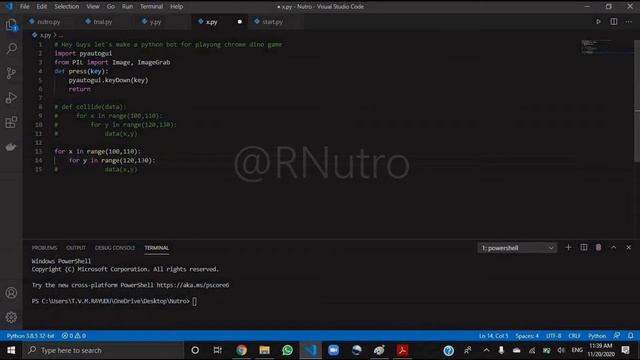Screen dimensions: 640x360
Task: Change file encoding via UTF-8
Action: [553, 336]
